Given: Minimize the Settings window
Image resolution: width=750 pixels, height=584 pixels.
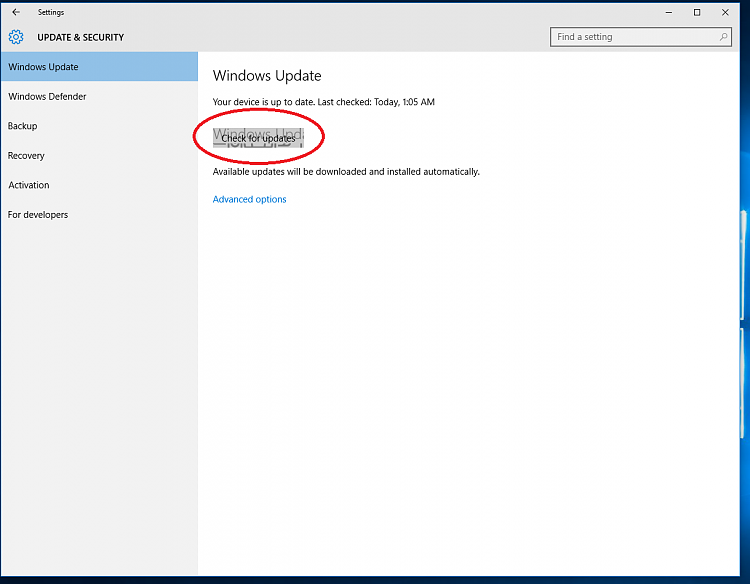Looking at the screenshot, I should (x=669, y=12).
